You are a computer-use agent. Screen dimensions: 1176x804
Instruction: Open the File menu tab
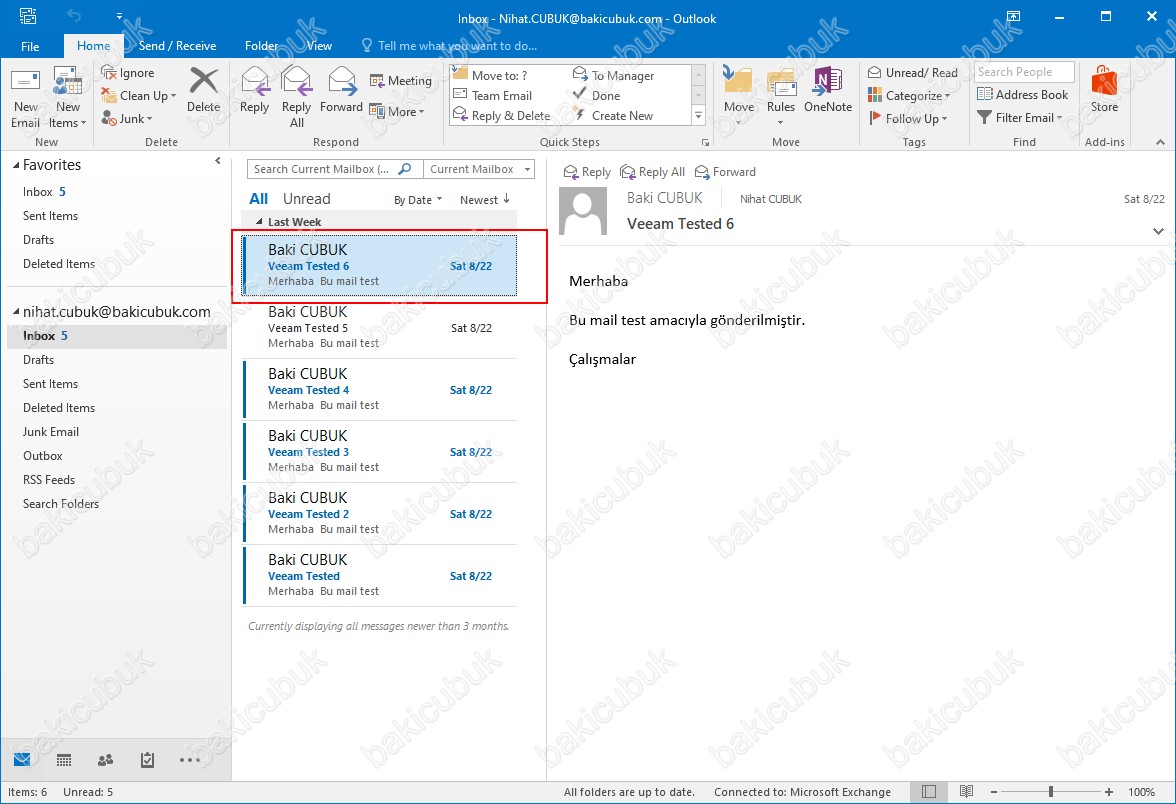click(x=30, y=46)
